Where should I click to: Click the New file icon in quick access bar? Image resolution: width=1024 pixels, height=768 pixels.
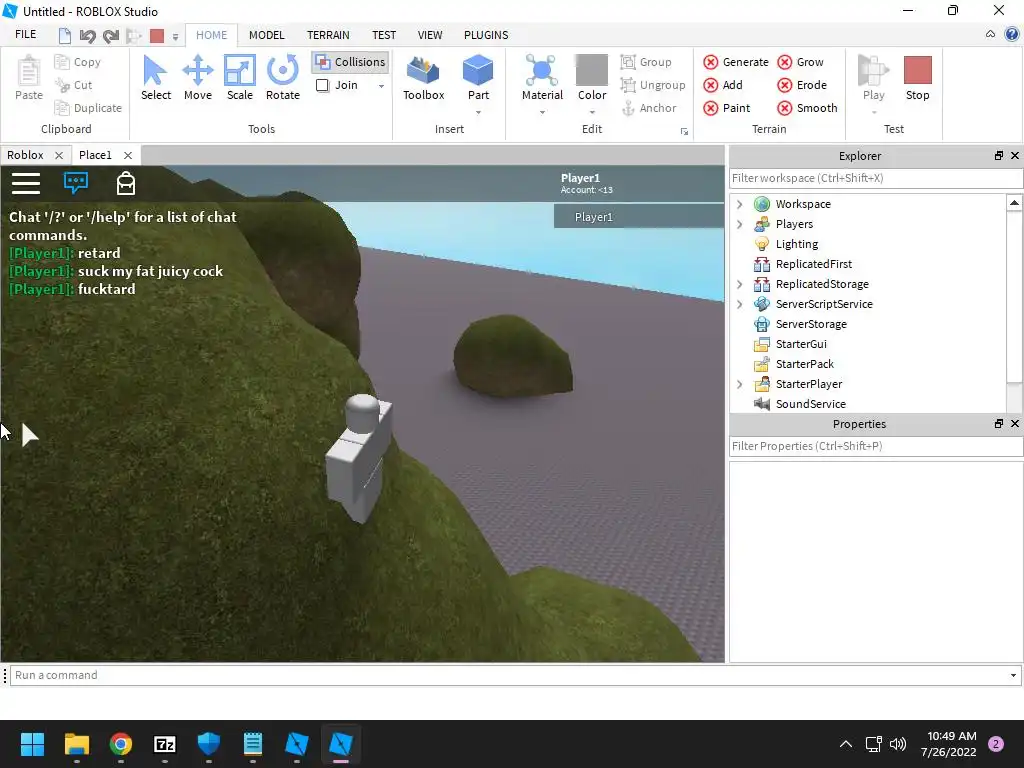64,35
